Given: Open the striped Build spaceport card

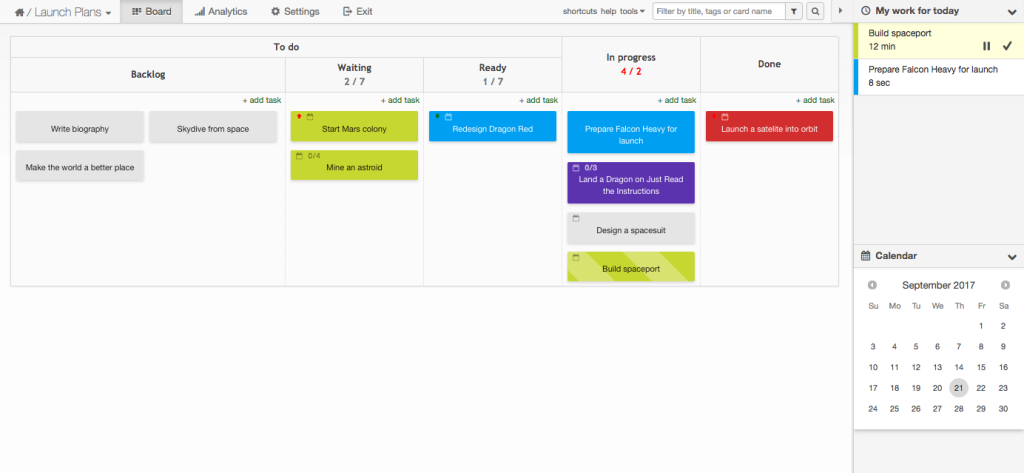Looking at the screenshot, I should [x=631, y=267].
